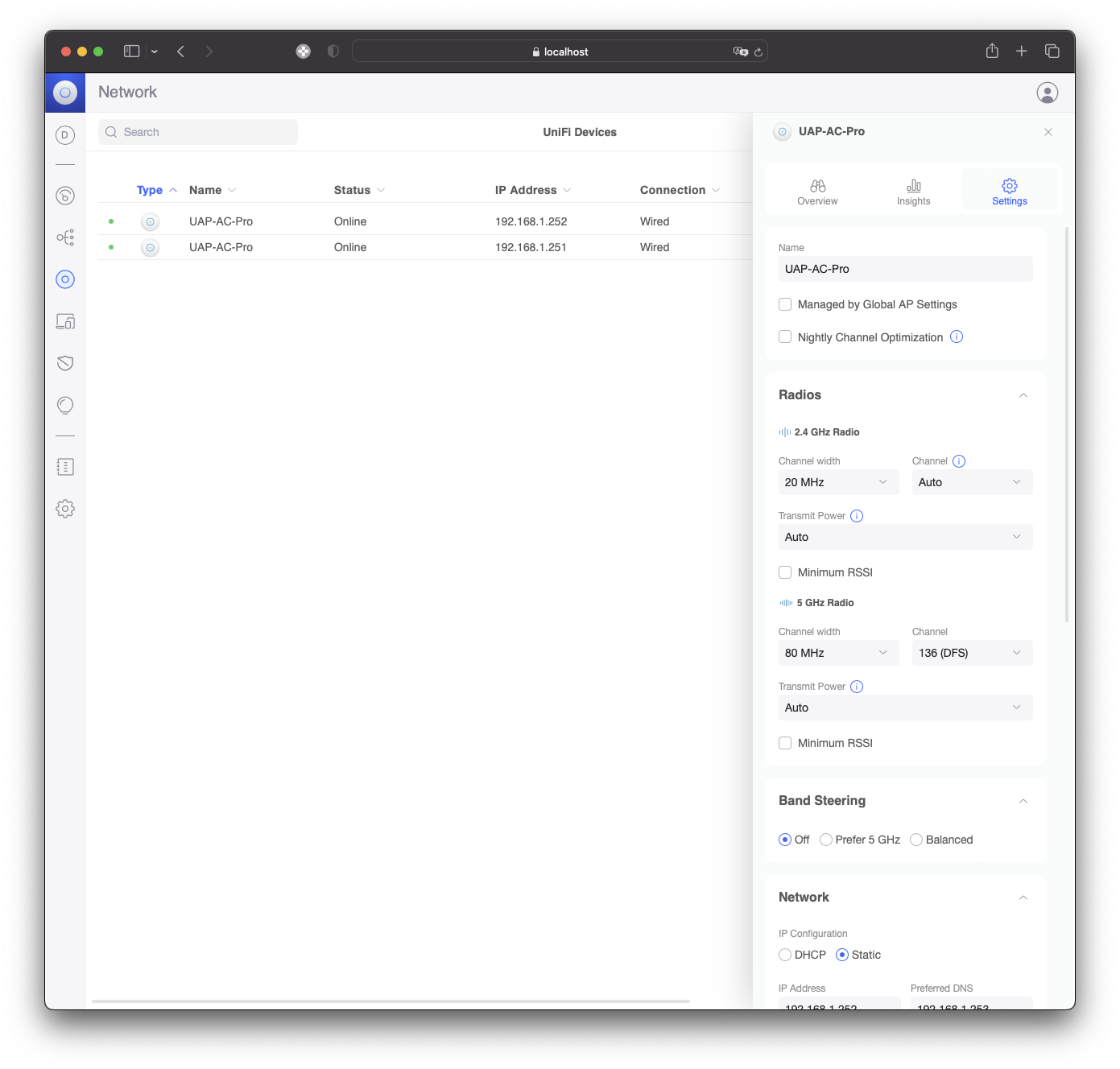Click the horizontal table scrollbar

coord(391,1001)
